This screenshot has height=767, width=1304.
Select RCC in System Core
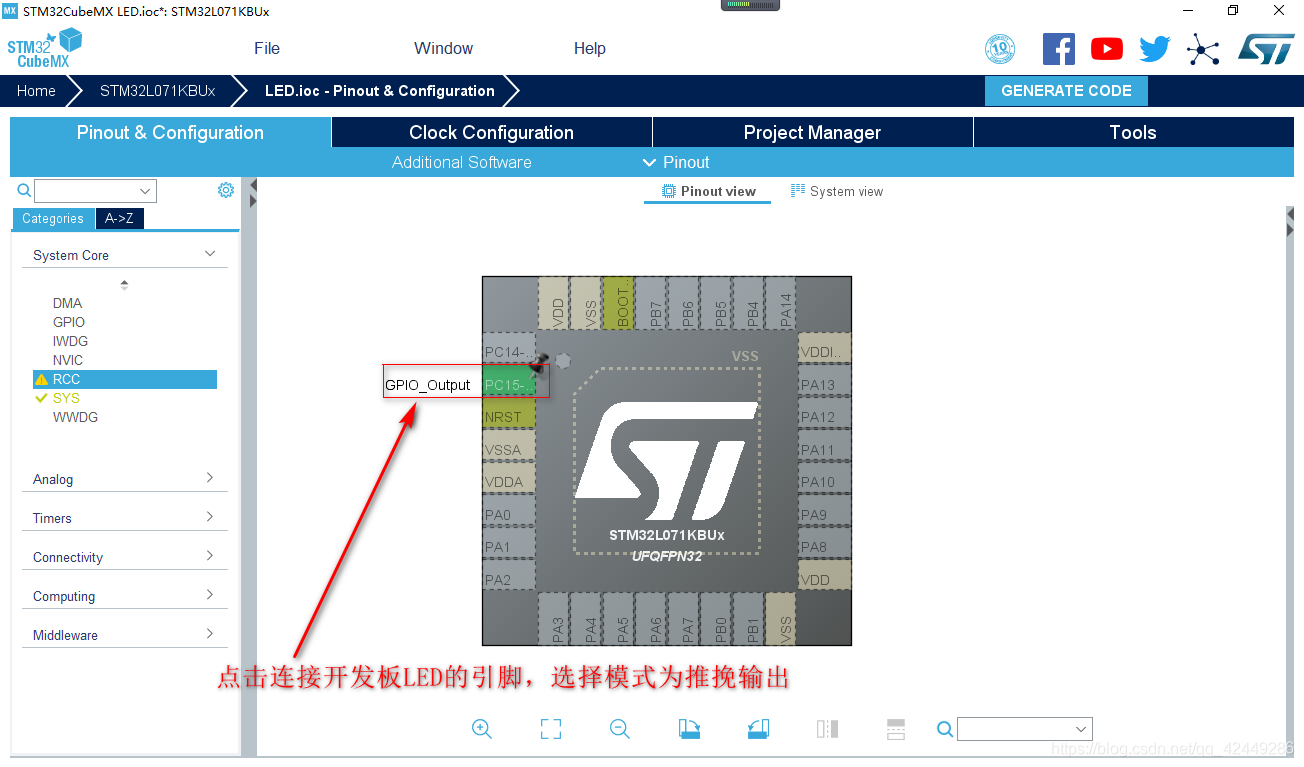pos(124,379)
